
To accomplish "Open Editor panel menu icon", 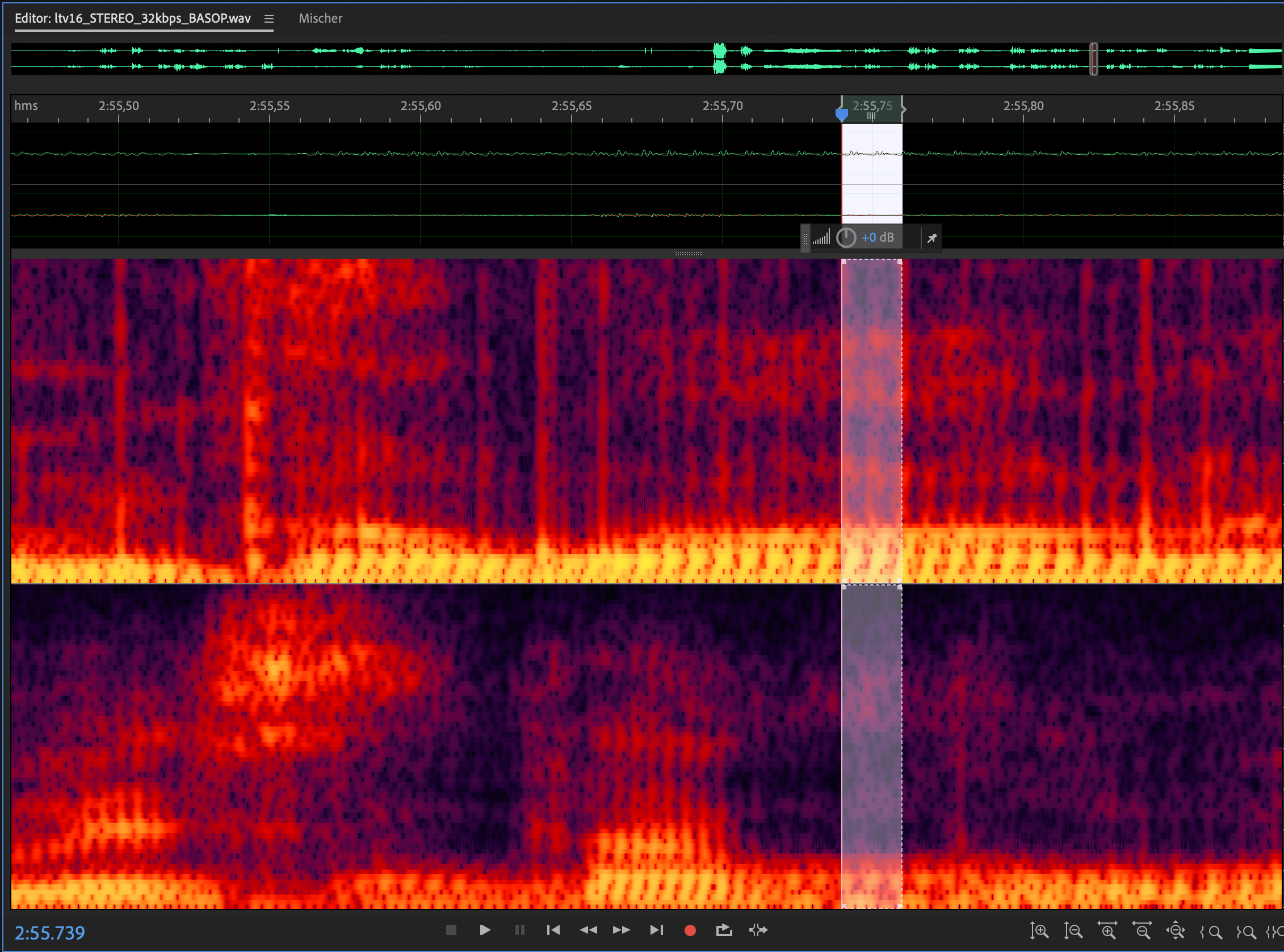I will [x=268, y=19].
